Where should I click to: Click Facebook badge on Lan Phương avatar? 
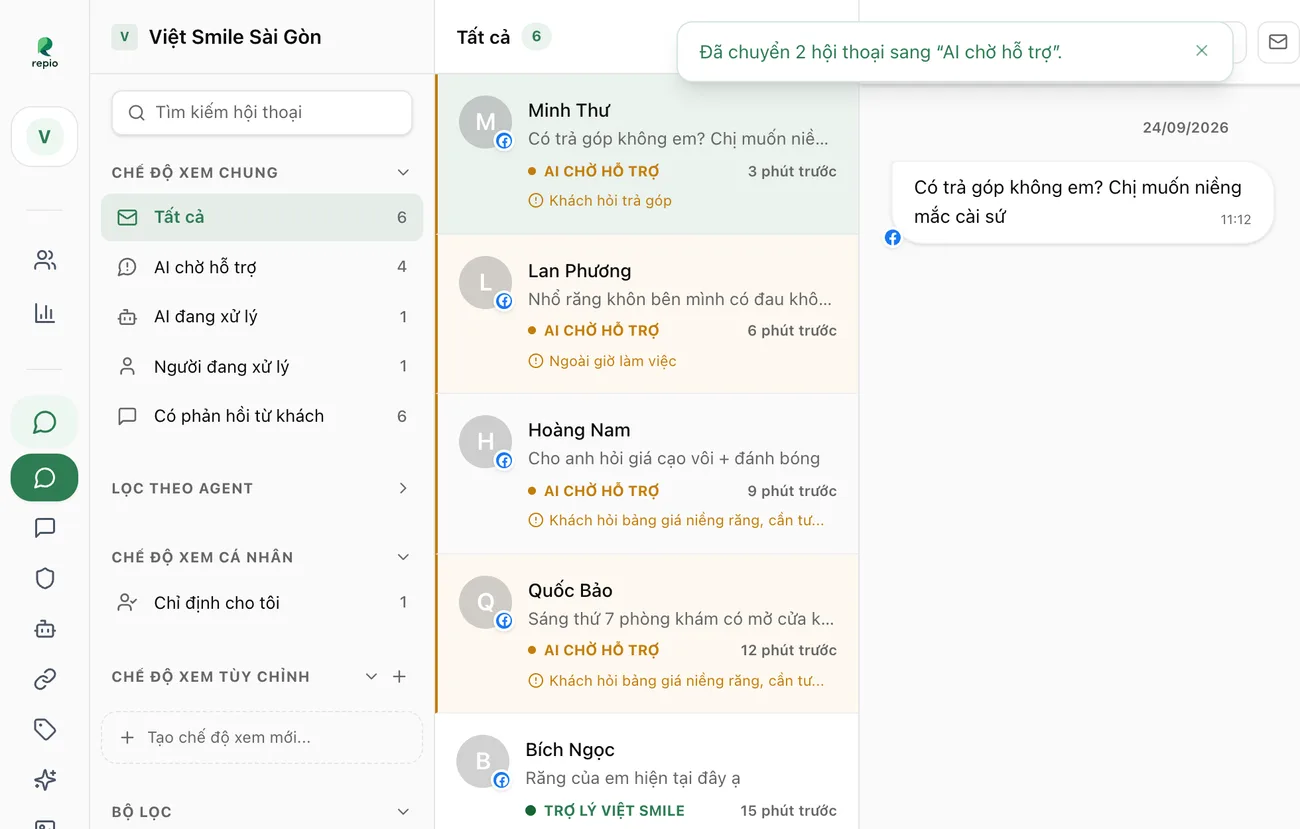pyautogui.click(x=504, y=301)
